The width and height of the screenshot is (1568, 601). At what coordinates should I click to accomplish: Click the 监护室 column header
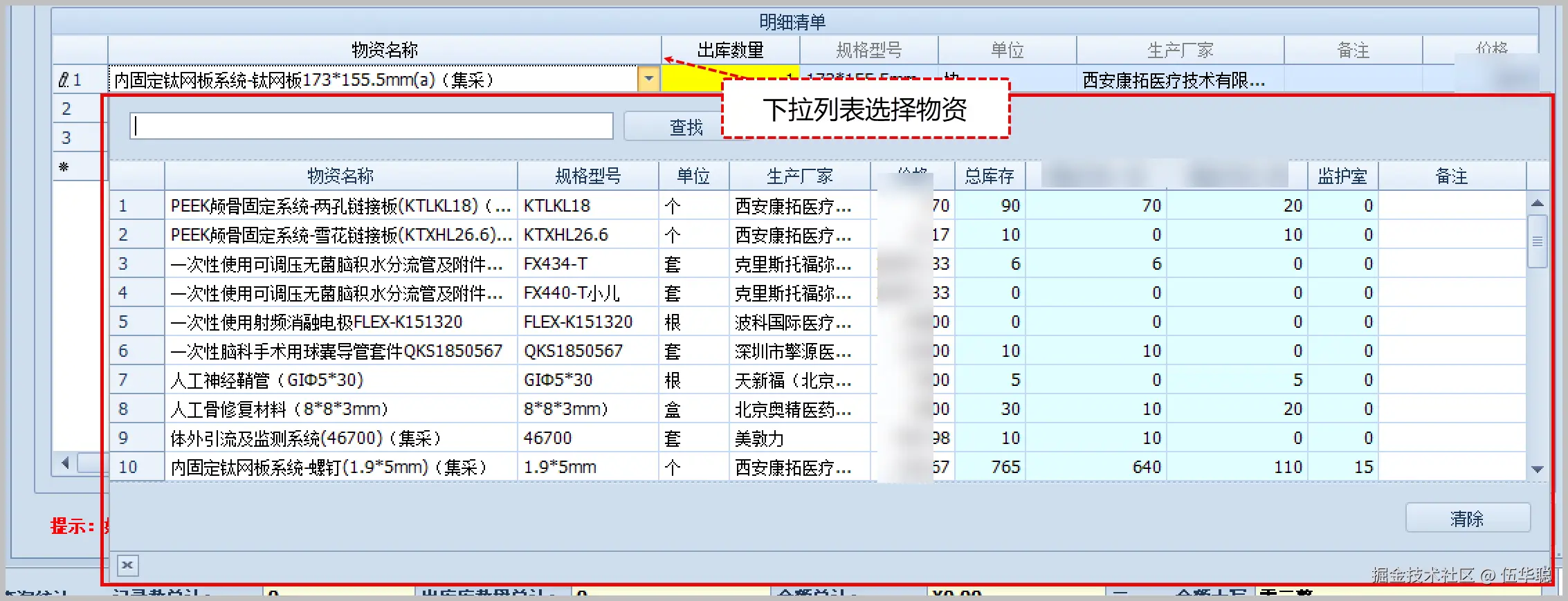click(x=1342, y=176)
